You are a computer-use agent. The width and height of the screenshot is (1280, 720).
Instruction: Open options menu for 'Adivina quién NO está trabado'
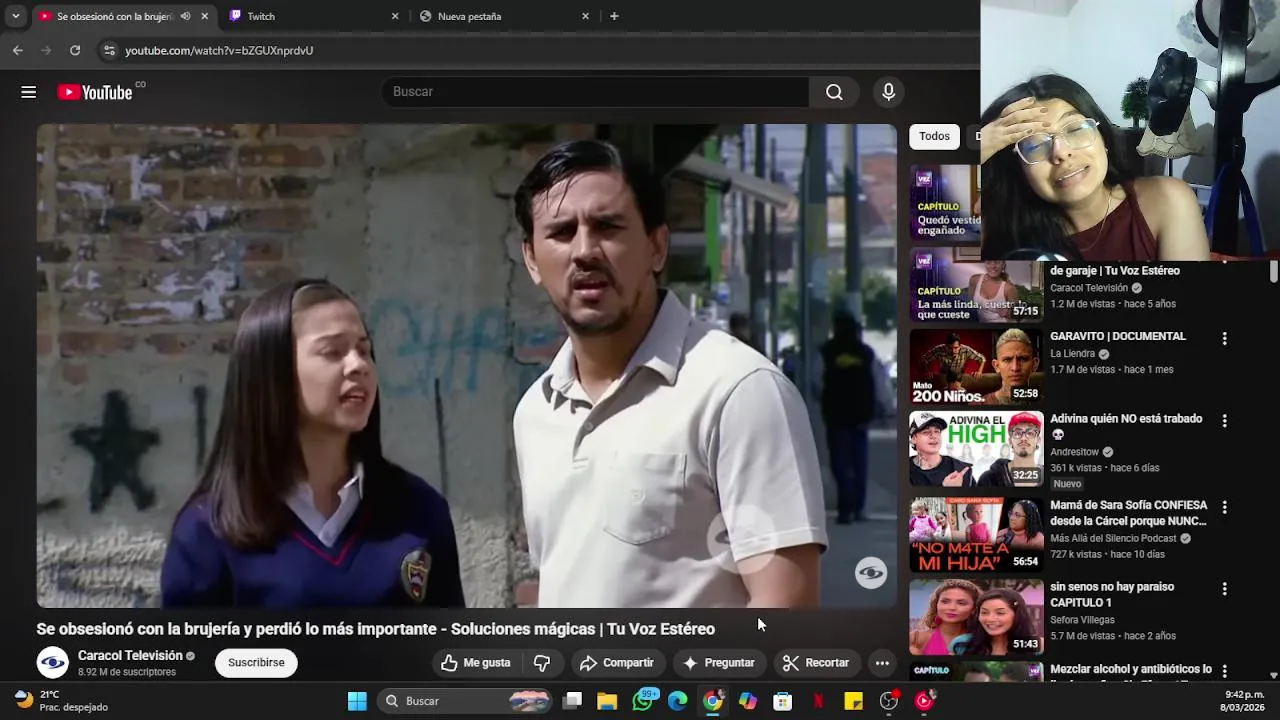pyautogui.click(x=1224, y=421)
